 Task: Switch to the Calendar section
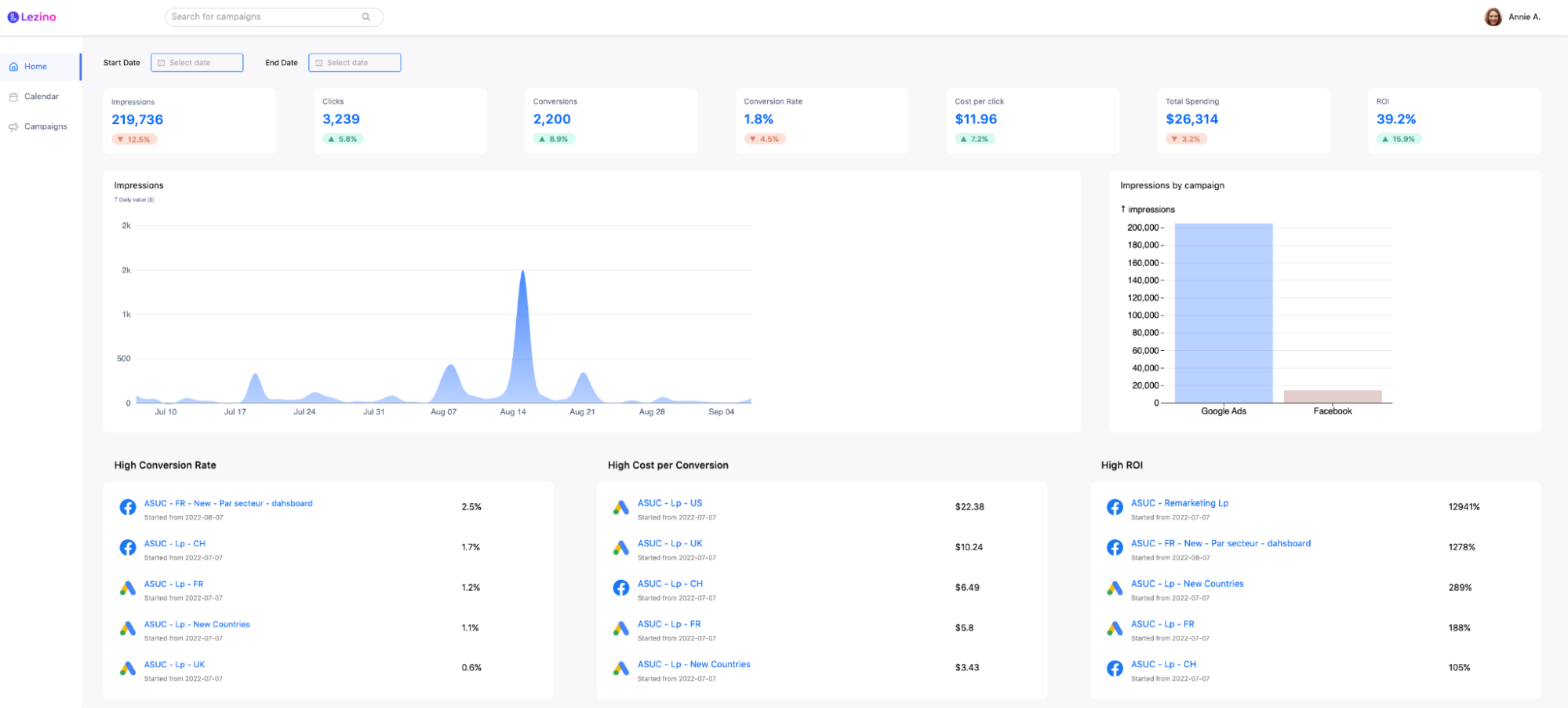coord(41,96)
